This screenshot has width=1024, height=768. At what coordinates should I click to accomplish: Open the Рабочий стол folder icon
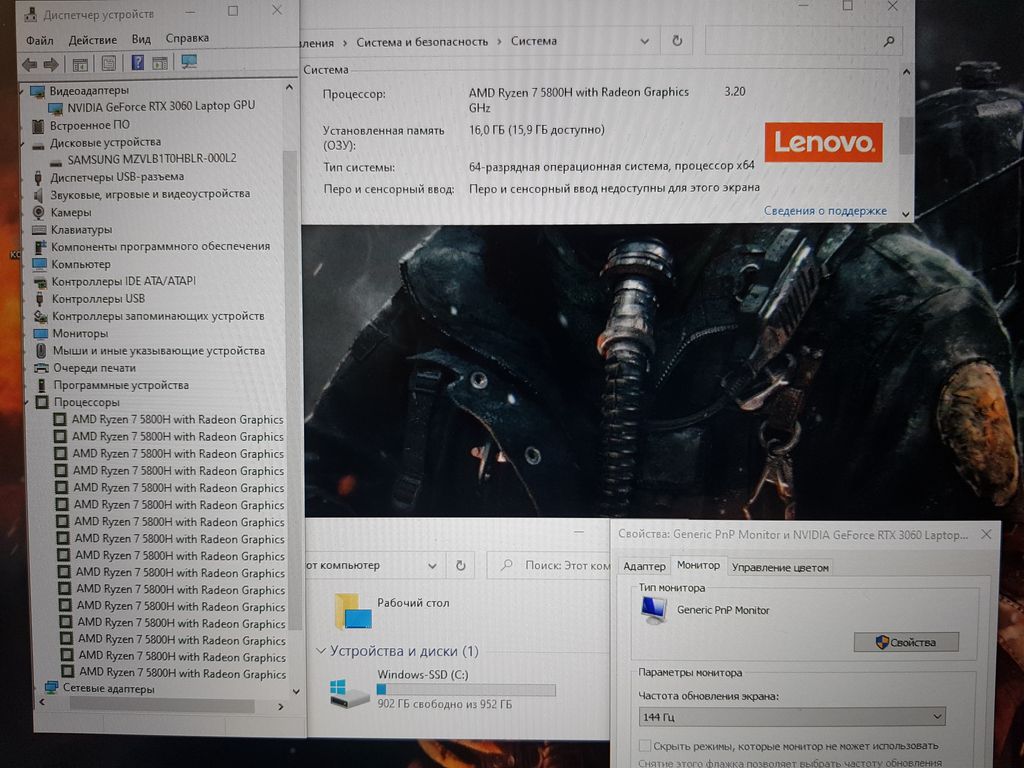[352, 611]
